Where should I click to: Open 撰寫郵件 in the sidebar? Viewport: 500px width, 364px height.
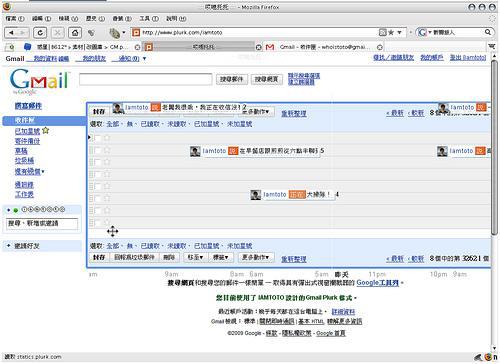tap(28, 106)
